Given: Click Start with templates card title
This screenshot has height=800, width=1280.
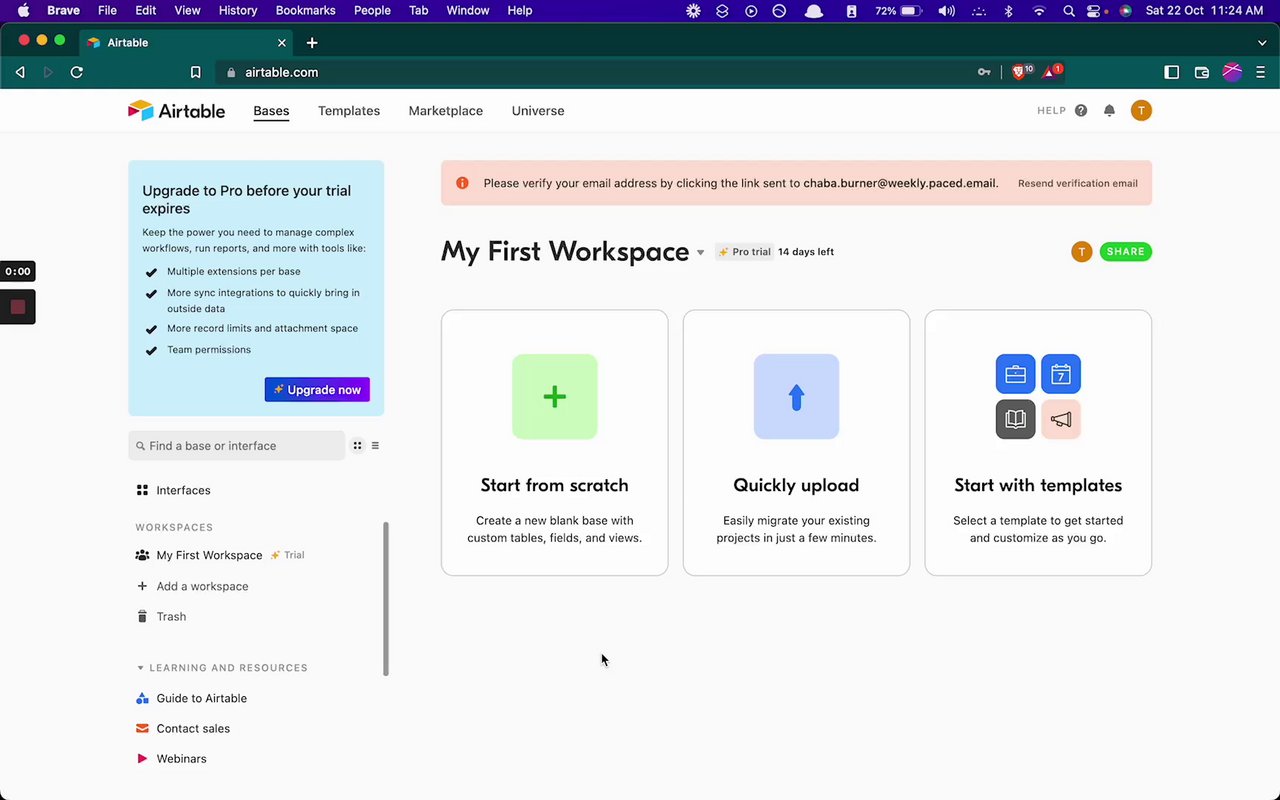Looking at the screenshot, I should pyautogui.click(x=1038, y=485).
